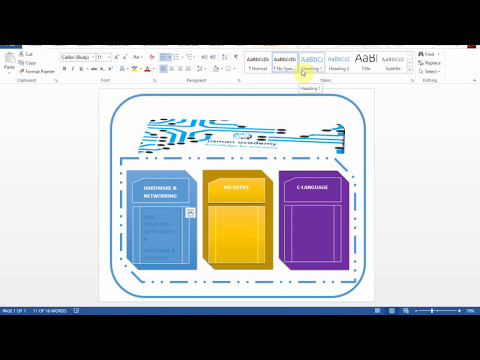
Task: Toggle Underline formatting
Action: pyautogui.click(x=81, y=69)
